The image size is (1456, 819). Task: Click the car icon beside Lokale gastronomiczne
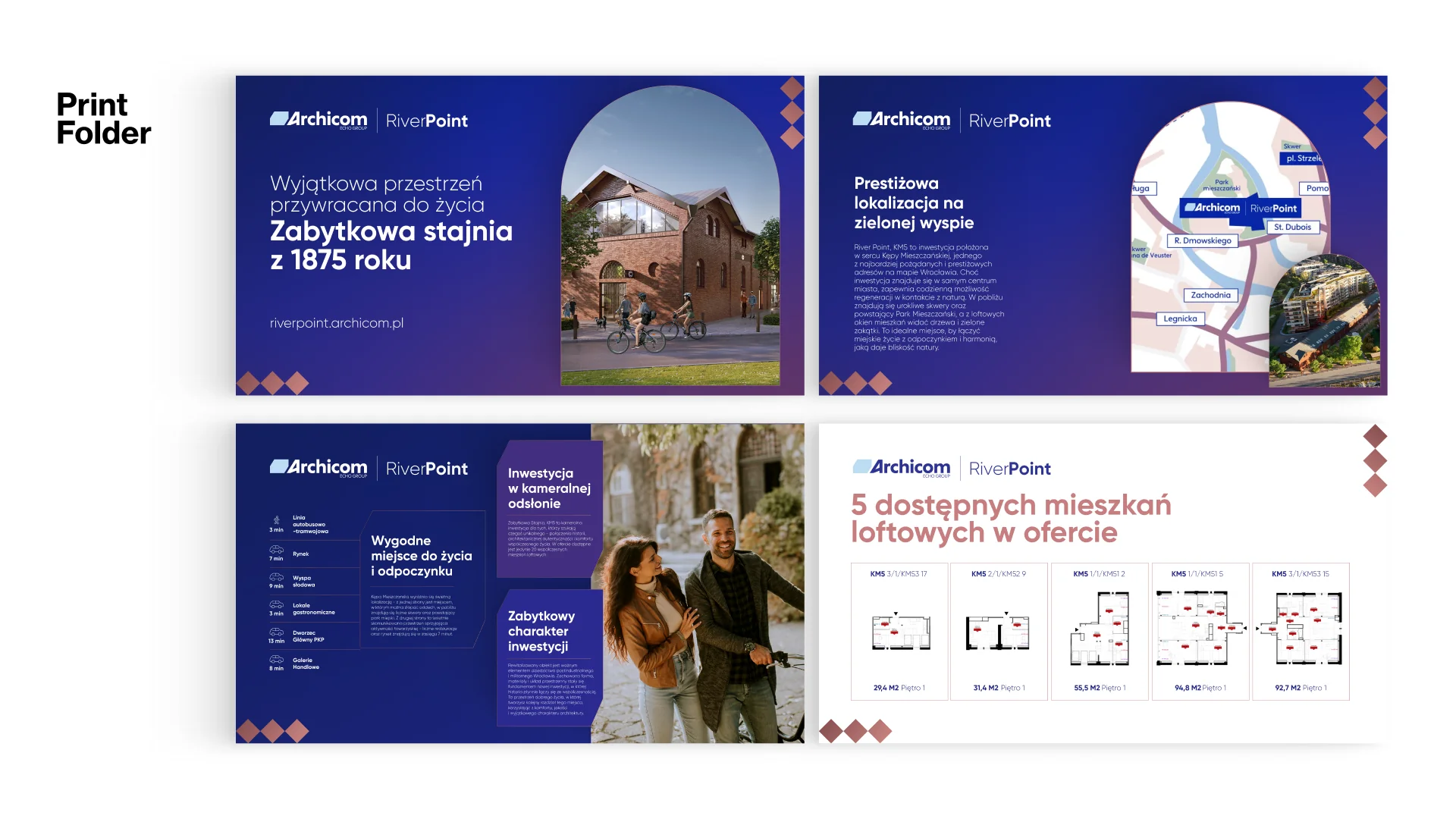click(277, 604)
